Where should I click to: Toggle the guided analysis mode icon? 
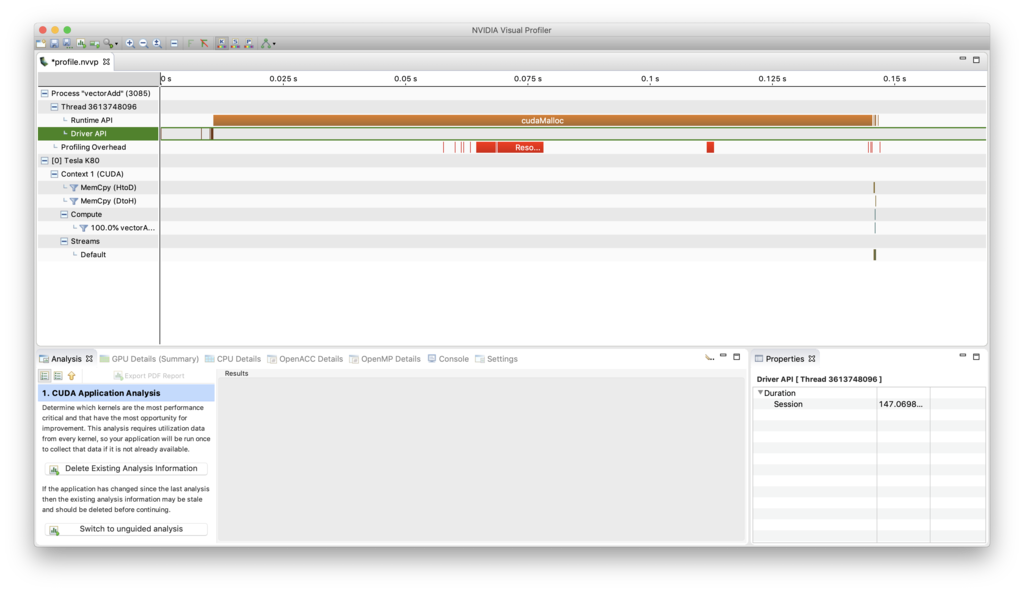point(44,376)
